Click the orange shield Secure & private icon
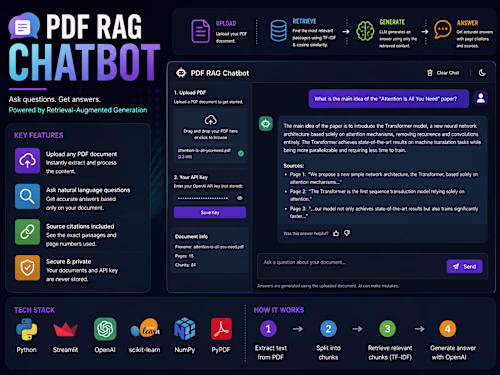Screen dimensions: 500x375 (27, 268)
